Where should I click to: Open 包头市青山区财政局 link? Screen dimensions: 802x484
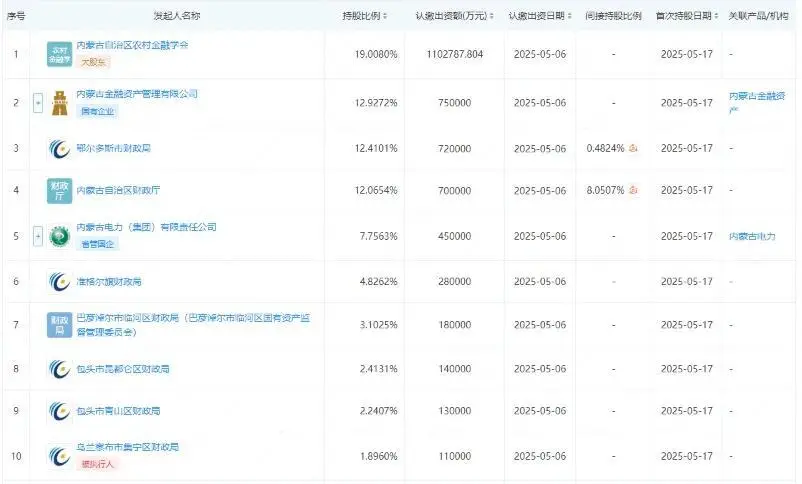pyautogui.click(x=118, y=411)
